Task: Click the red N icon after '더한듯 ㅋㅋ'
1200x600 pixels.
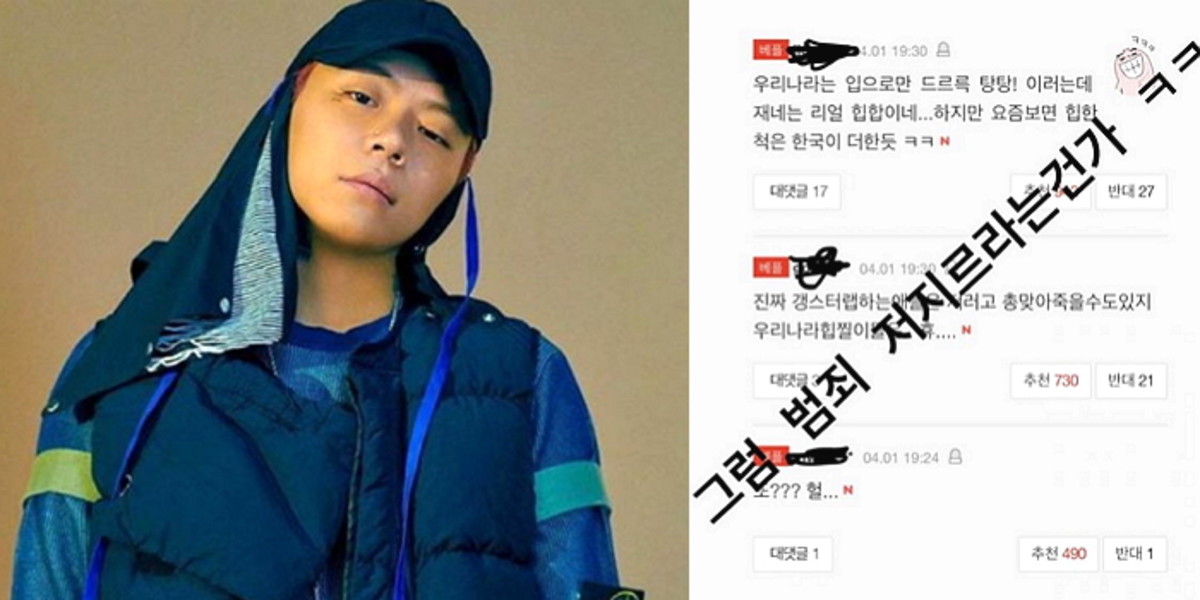Action: (x=944, y=142)
